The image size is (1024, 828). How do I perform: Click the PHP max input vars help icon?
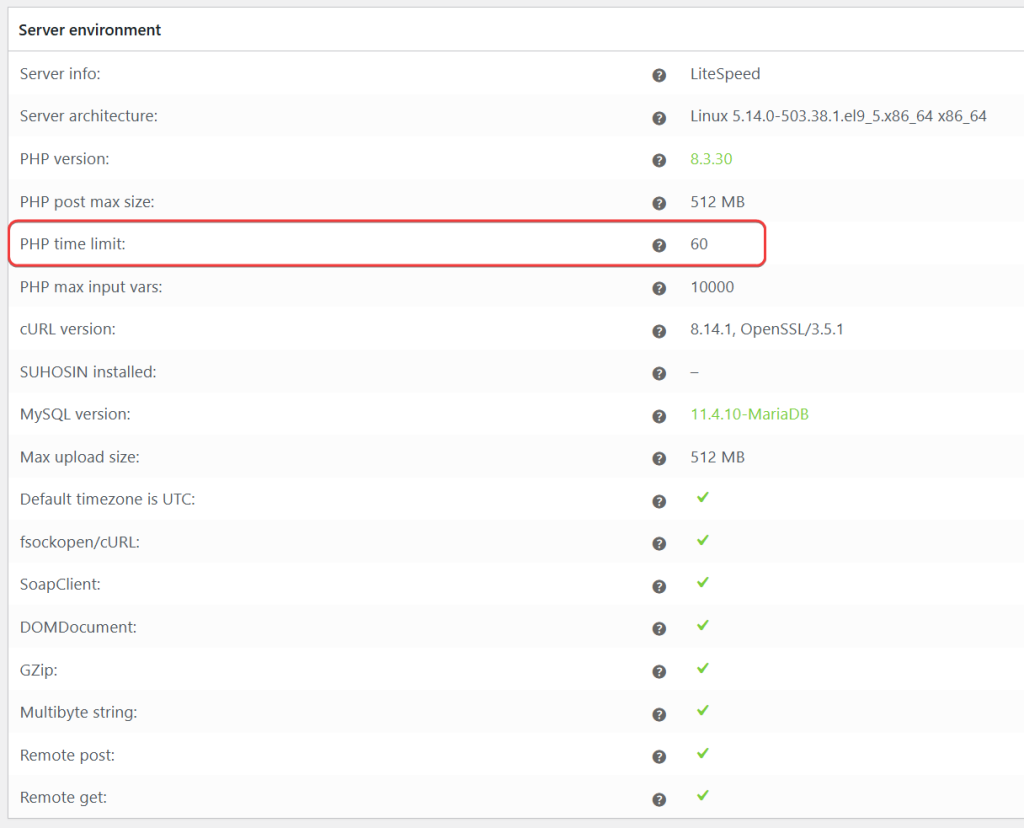pos(659,288)
